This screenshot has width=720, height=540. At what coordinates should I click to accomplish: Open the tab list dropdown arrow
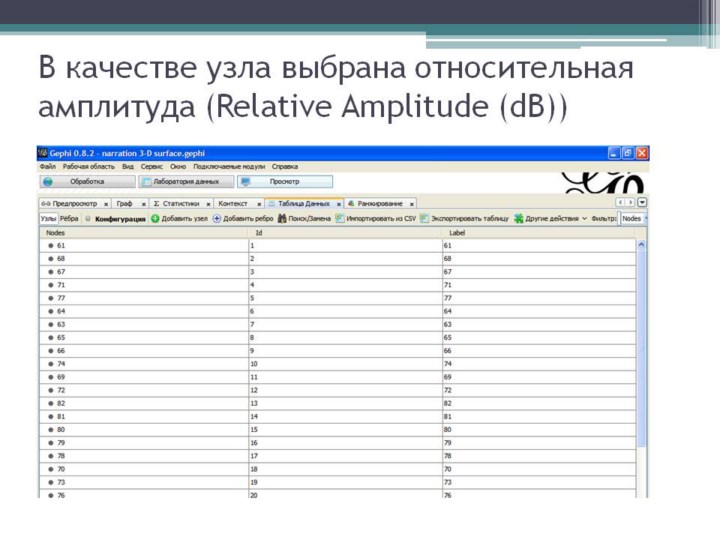pyautogui.click(x=643, y=202)
